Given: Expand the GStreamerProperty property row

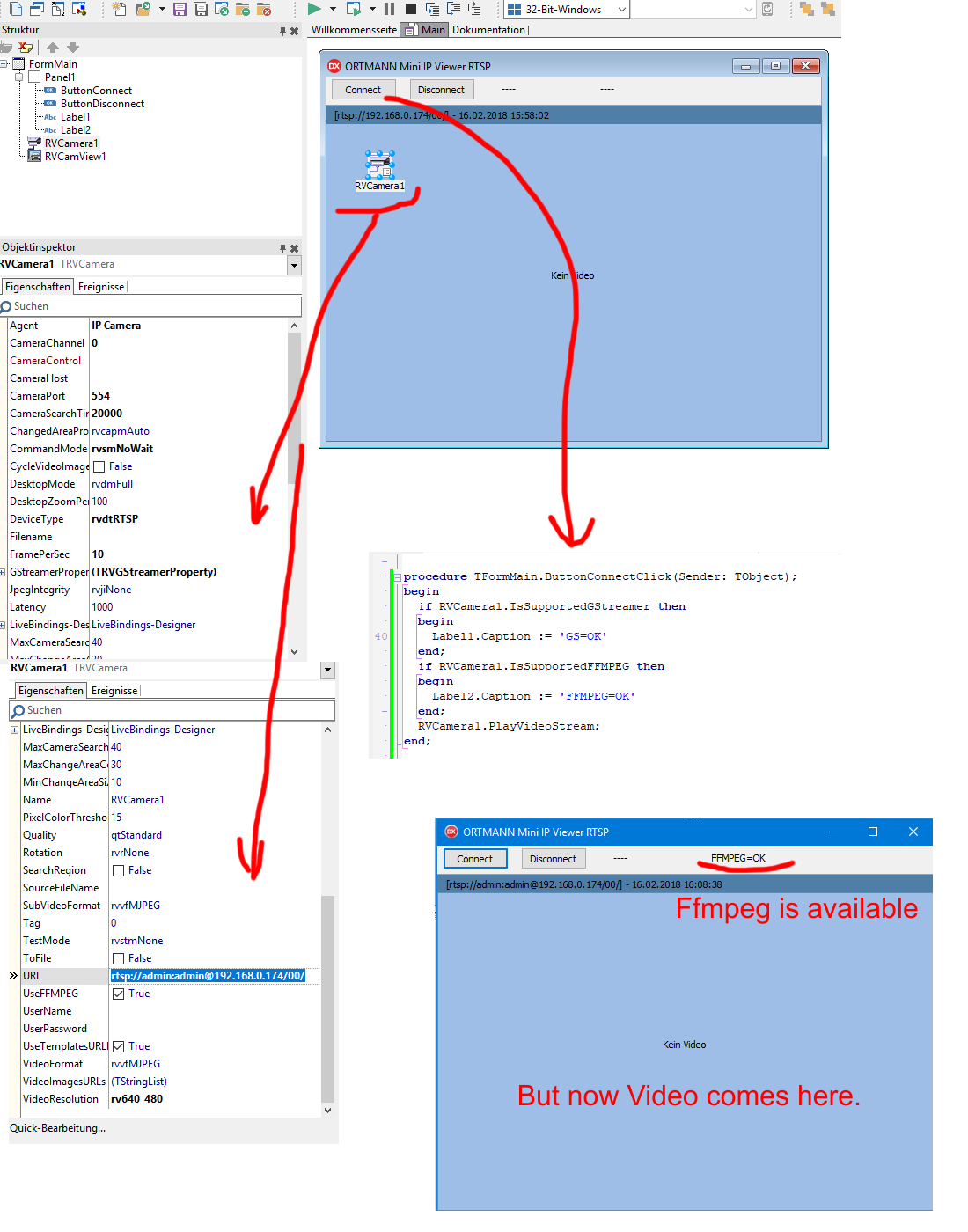Looking at the screenshot, I should point(4,572).
